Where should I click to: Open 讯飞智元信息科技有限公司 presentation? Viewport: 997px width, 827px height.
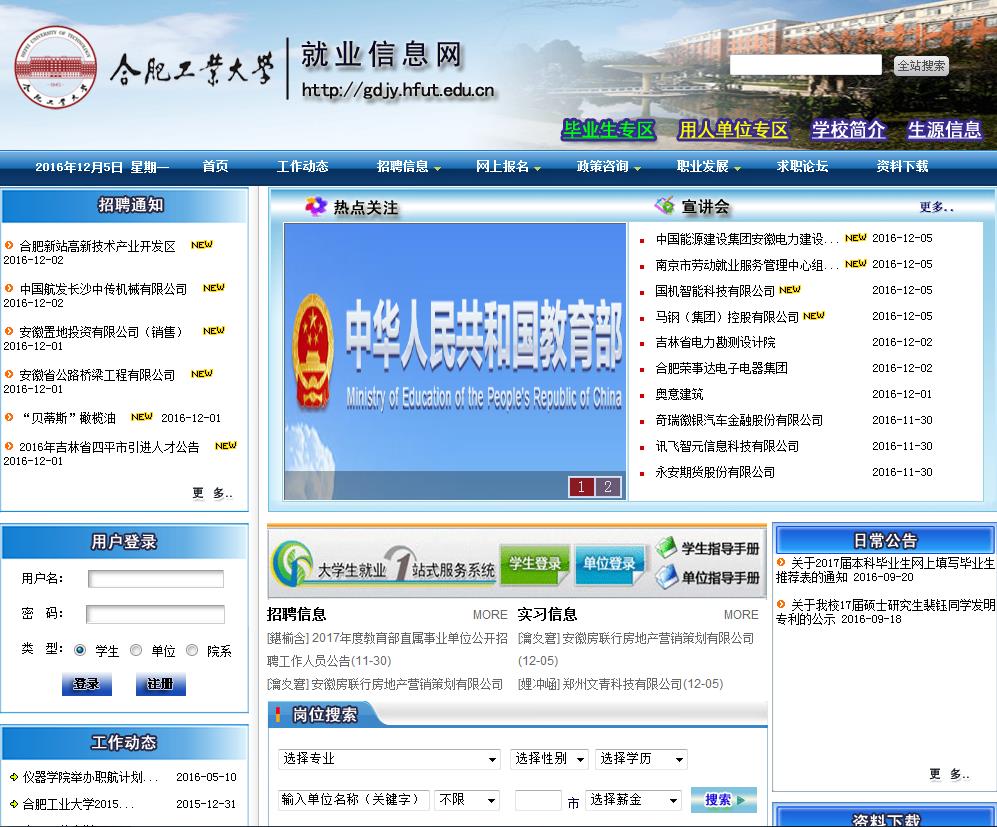pos(727,446)
